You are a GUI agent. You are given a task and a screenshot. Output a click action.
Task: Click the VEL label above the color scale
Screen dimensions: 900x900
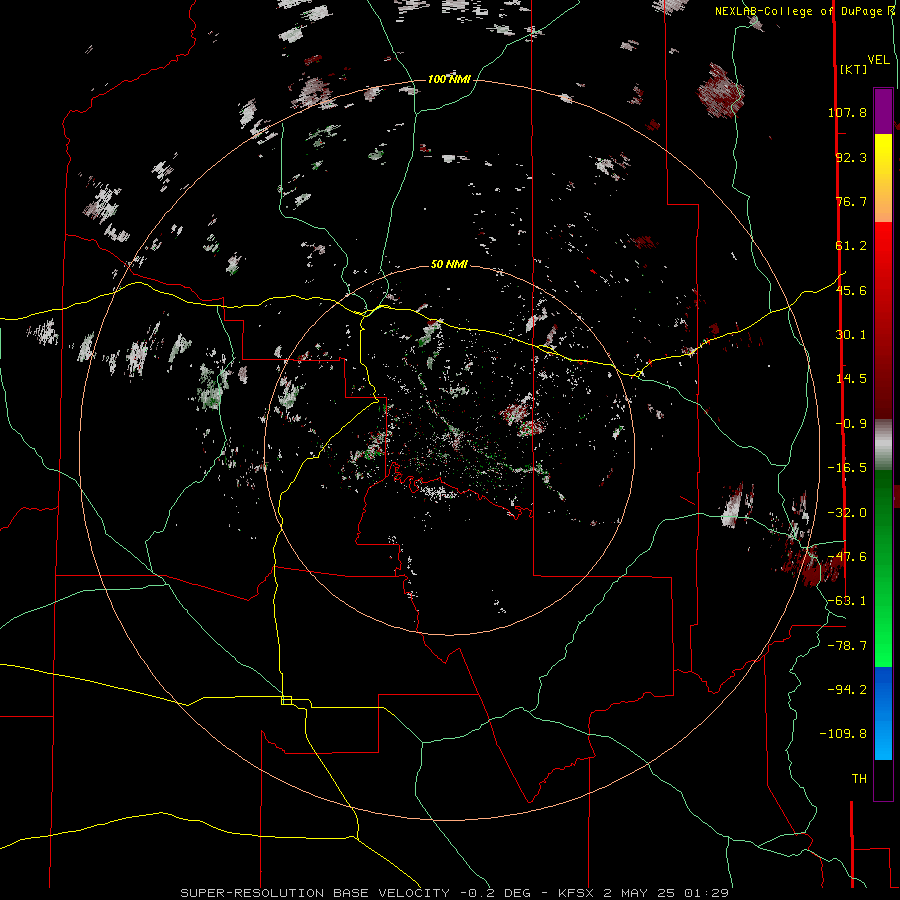(x=878, y=59)
